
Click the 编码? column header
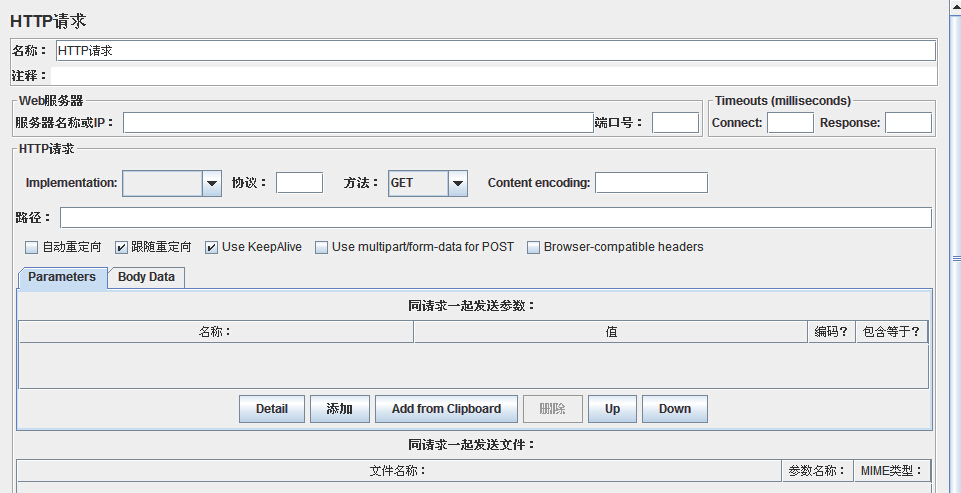832,332
